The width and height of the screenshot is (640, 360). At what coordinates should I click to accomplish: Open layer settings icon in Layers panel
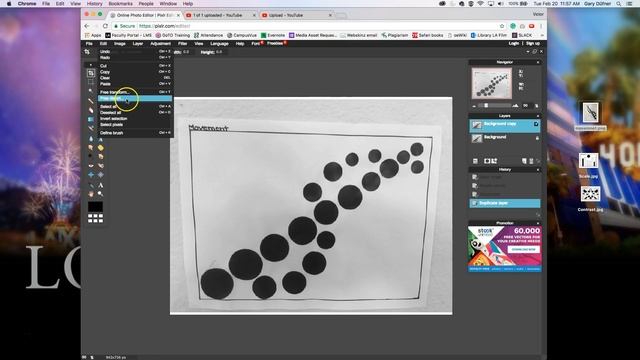[x=475, y=161]
